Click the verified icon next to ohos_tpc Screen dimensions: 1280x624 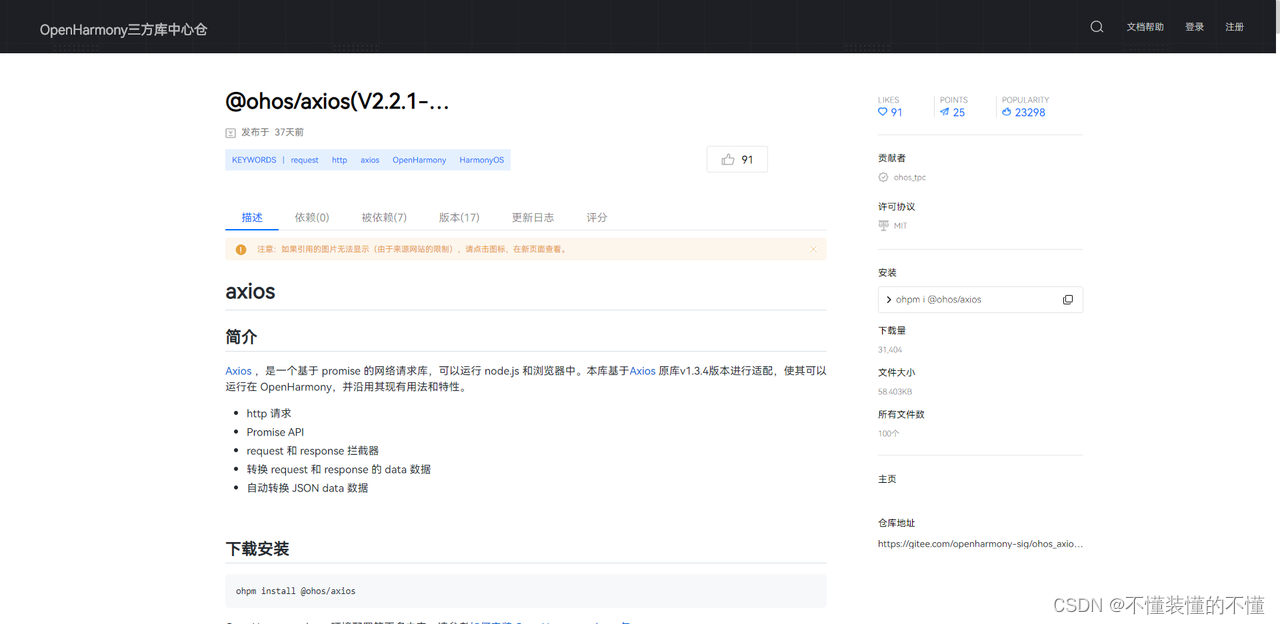tap(883, 177)
